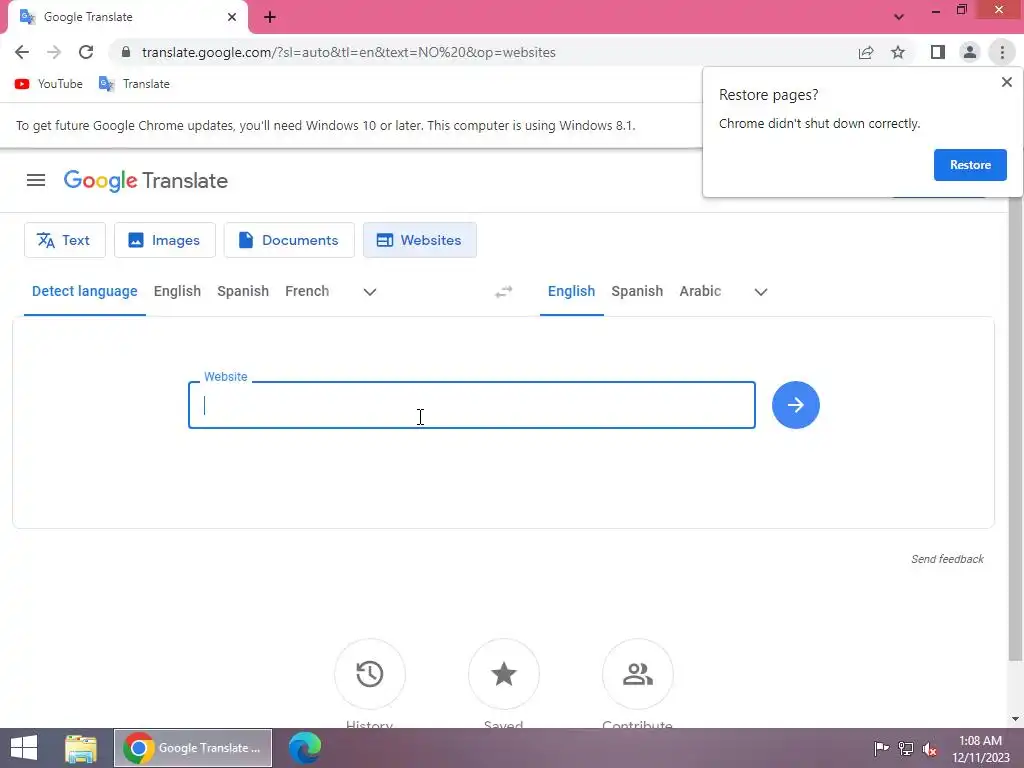Open the tab search chevron
This screenshot has width=1024, height=768.
tap(899, 17)
